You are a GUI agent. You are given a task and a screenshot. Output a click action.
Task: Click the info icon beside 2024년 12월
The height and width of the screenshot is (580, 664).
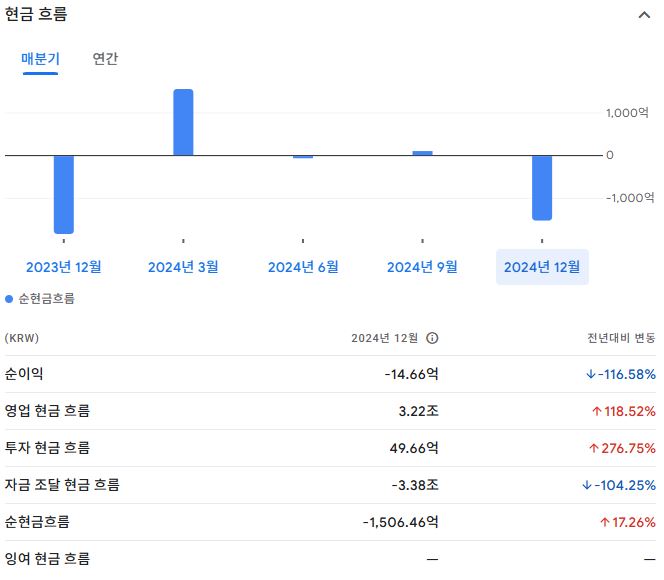(432, 338)
